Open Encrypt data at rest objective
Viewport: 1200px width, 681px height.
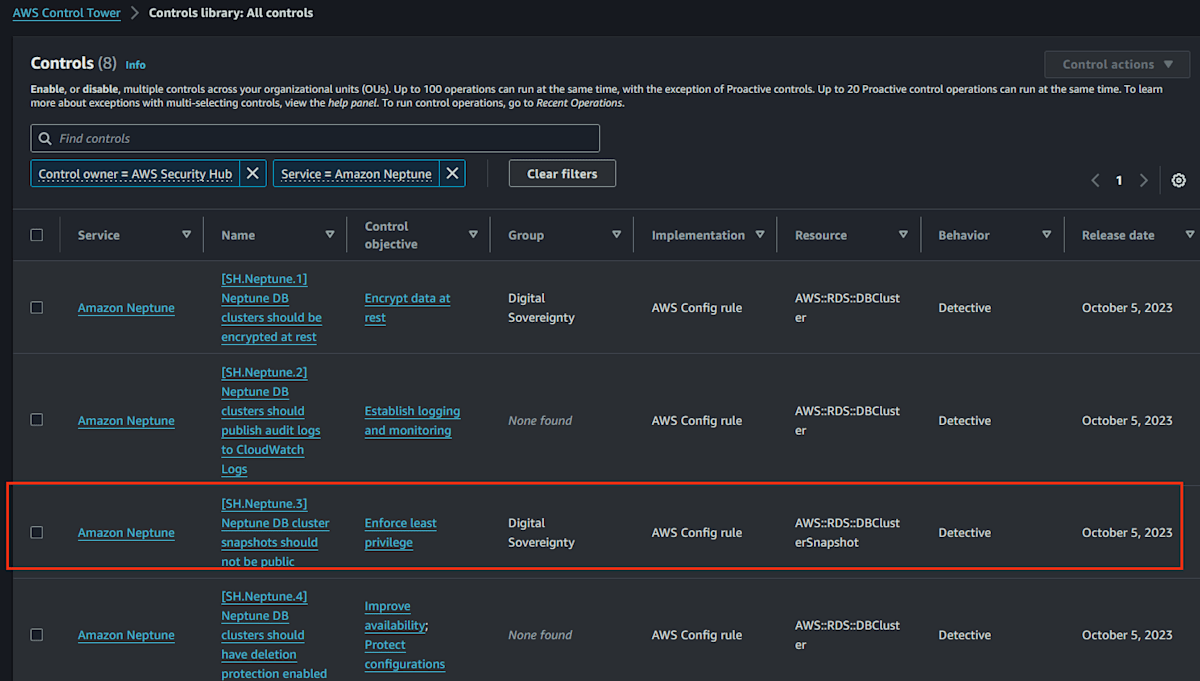407,308
